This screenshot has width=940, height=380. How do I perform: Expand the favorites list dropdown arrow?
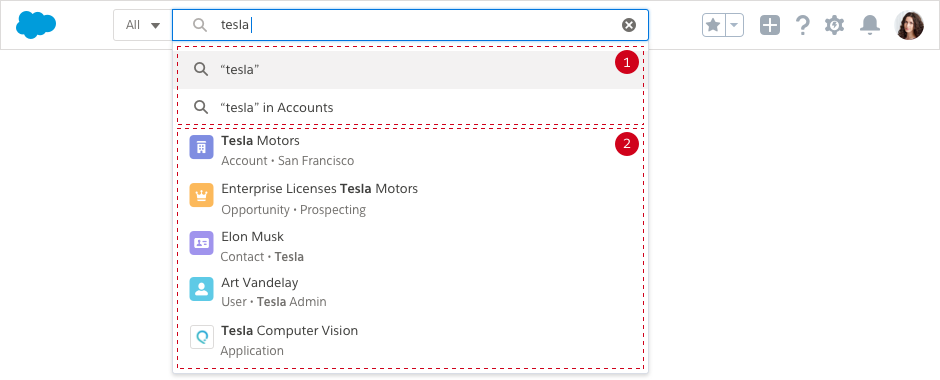tap(735, 25)
